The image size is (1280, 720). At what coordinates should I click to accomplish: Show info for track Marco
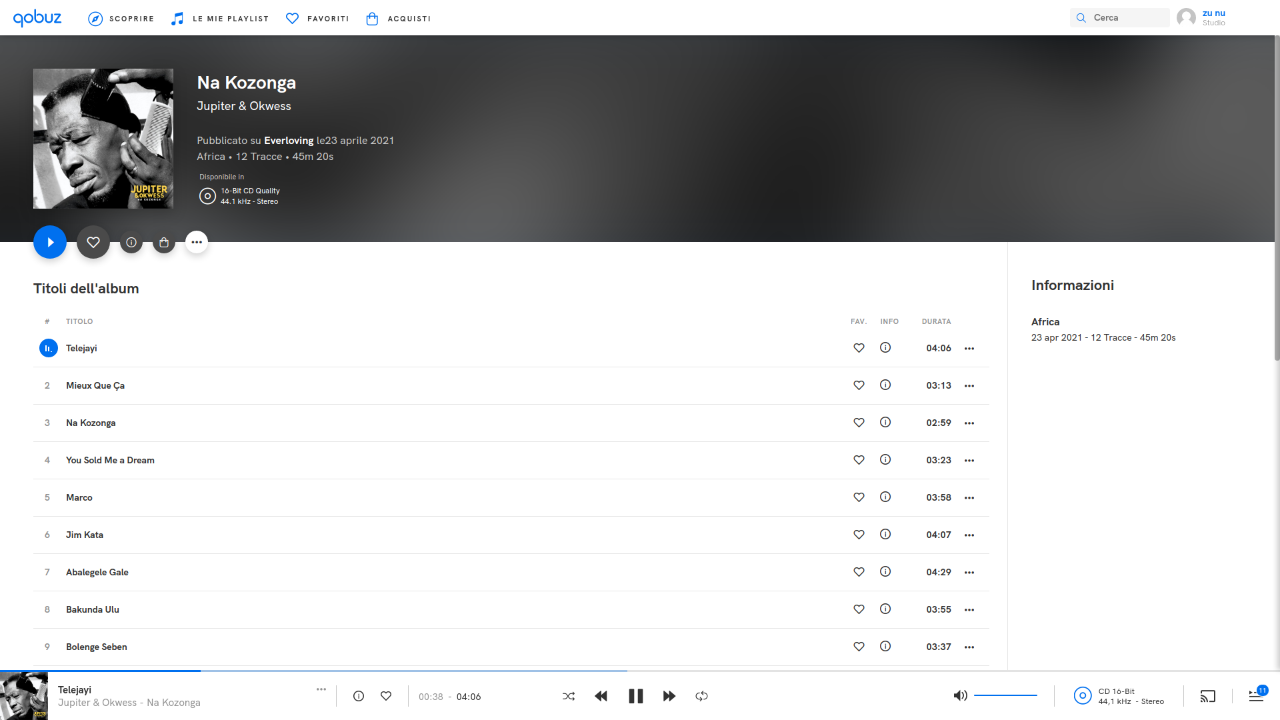coord(885,497)
